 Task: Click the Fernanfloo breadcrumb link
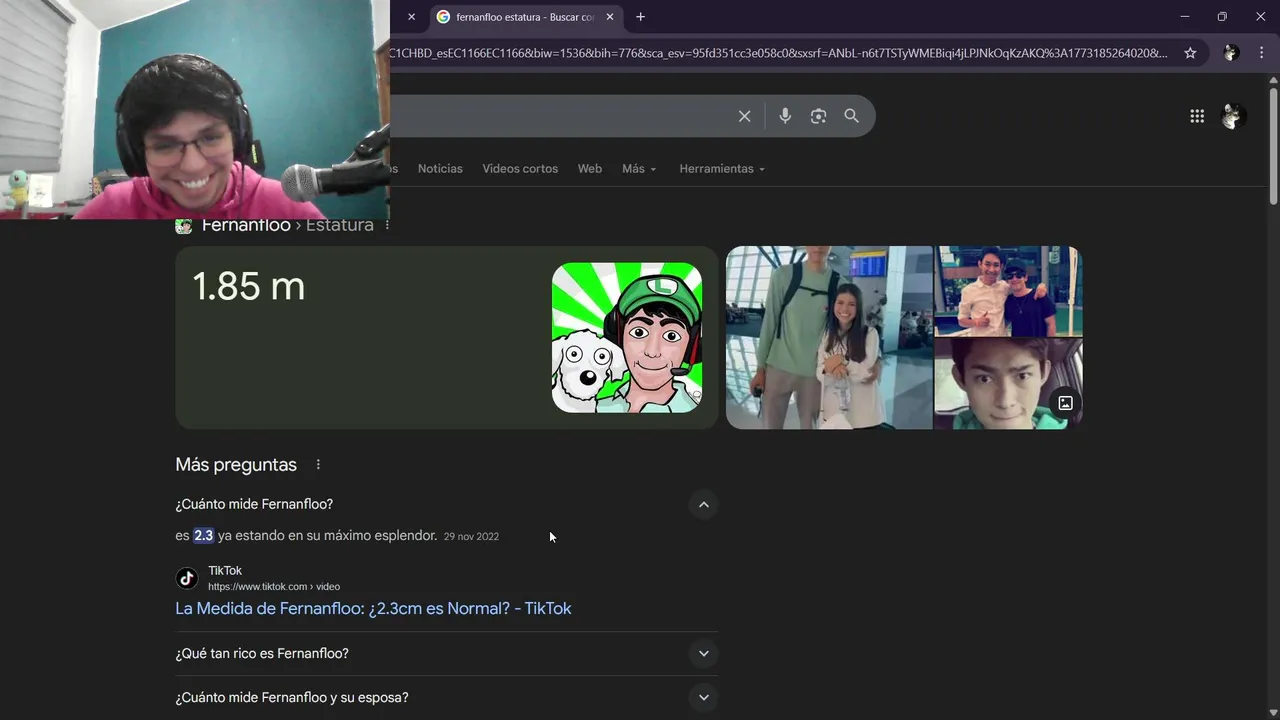246,225
